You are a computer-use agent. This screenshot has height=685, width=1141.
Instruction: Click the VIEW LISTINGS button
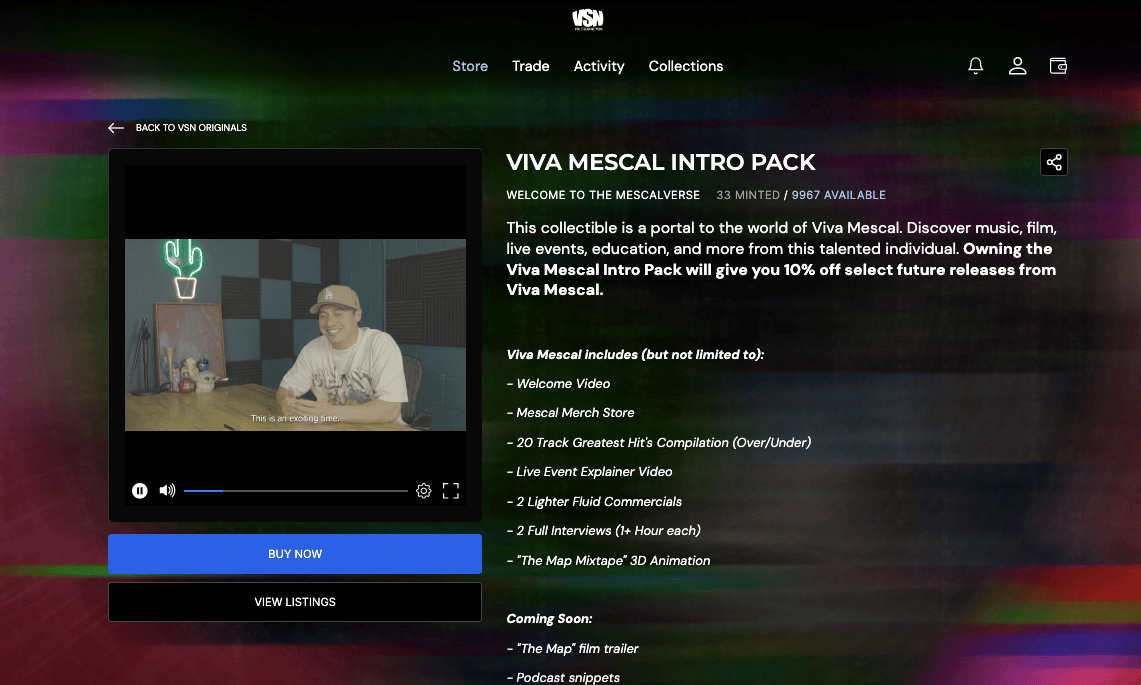click(295, 602)
